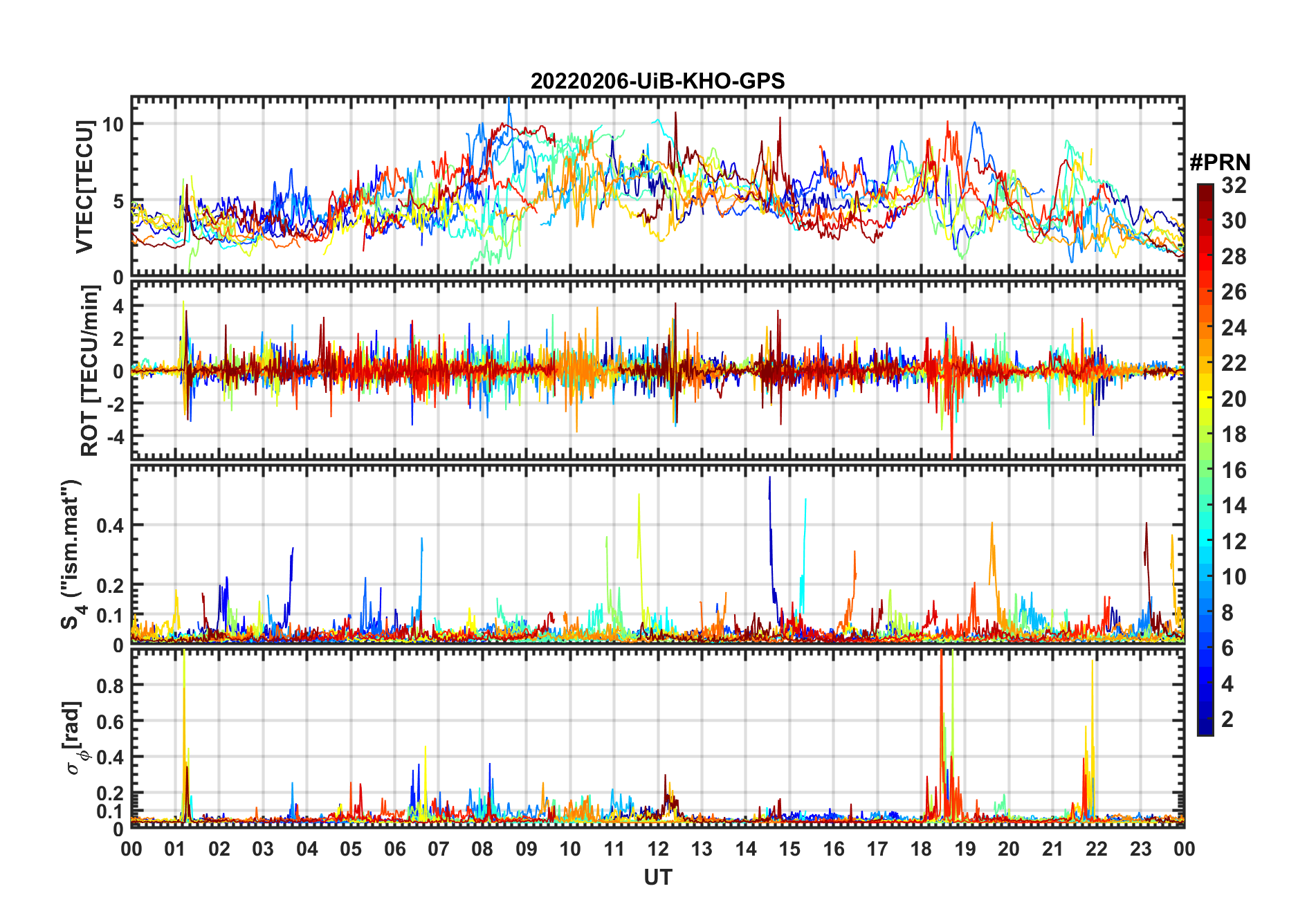
Task: Click x-axis tick label 06
Action: tap(394, 849)
